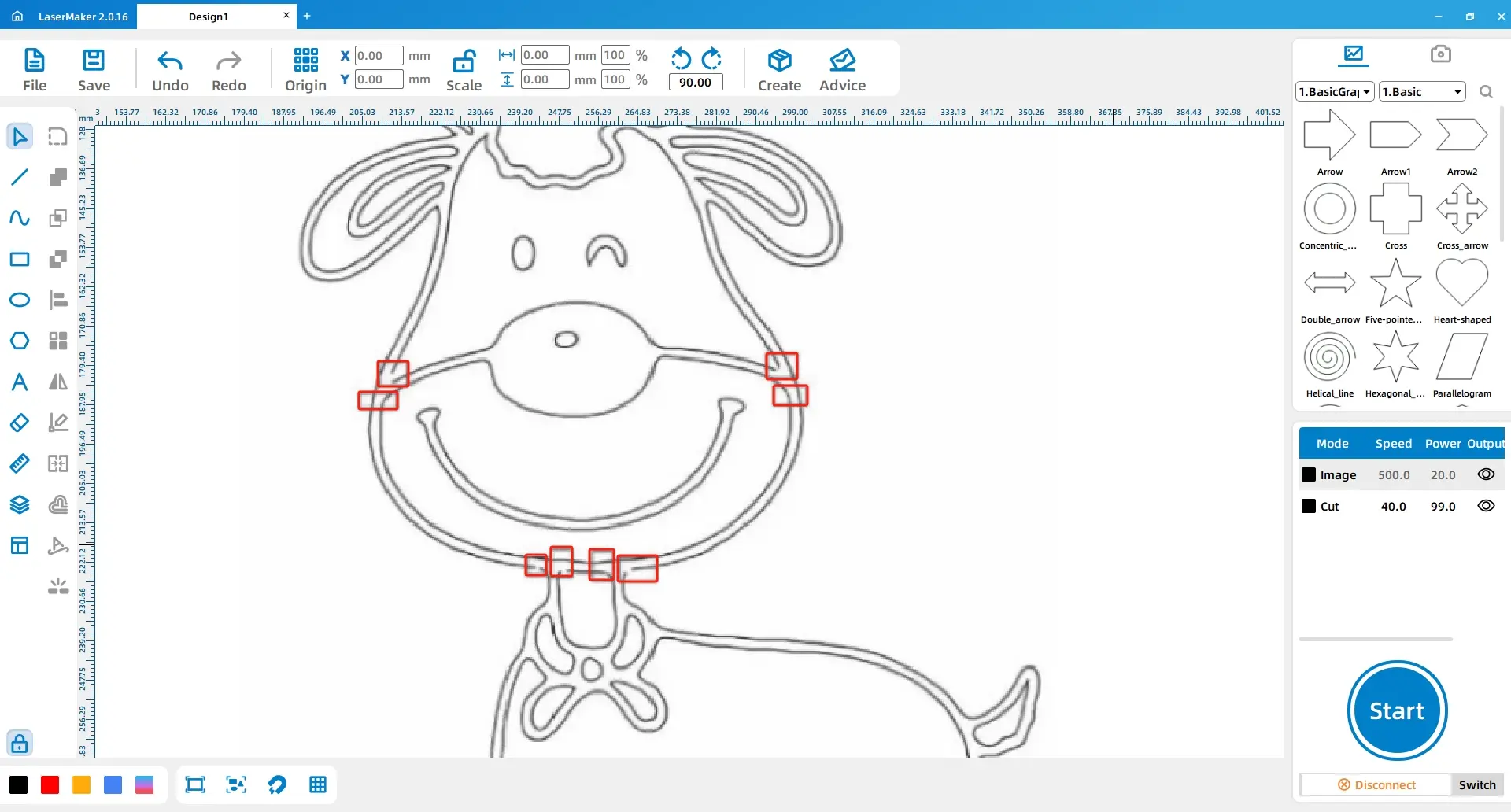1511x812 pixels.
Task: Click the fit-to-frame view icon
Action: [x=194, y=784]
